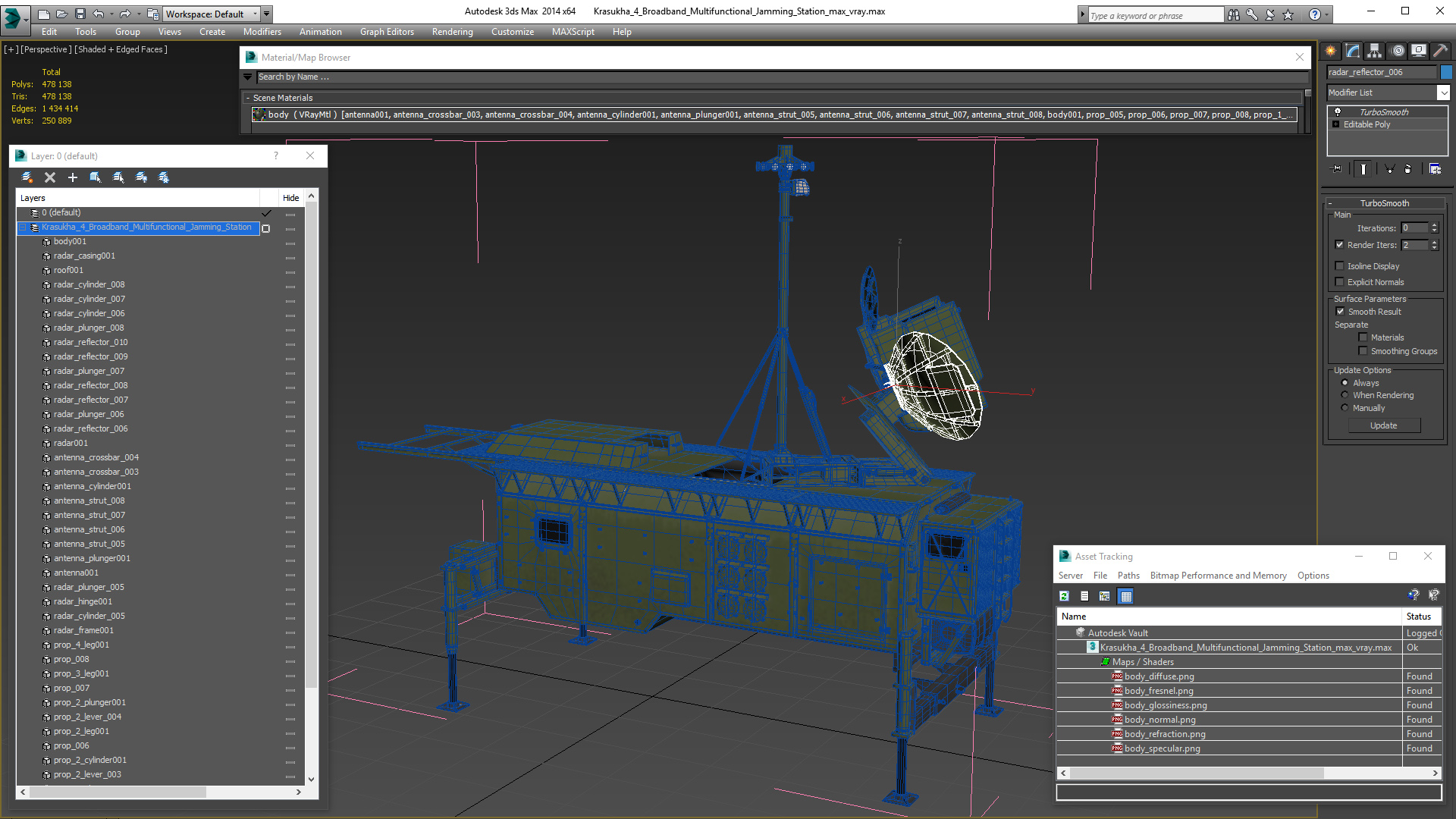Click the TurboSmooth Update button
The width and height of the screenshot is (1456, 819).
pos(1383,425)
